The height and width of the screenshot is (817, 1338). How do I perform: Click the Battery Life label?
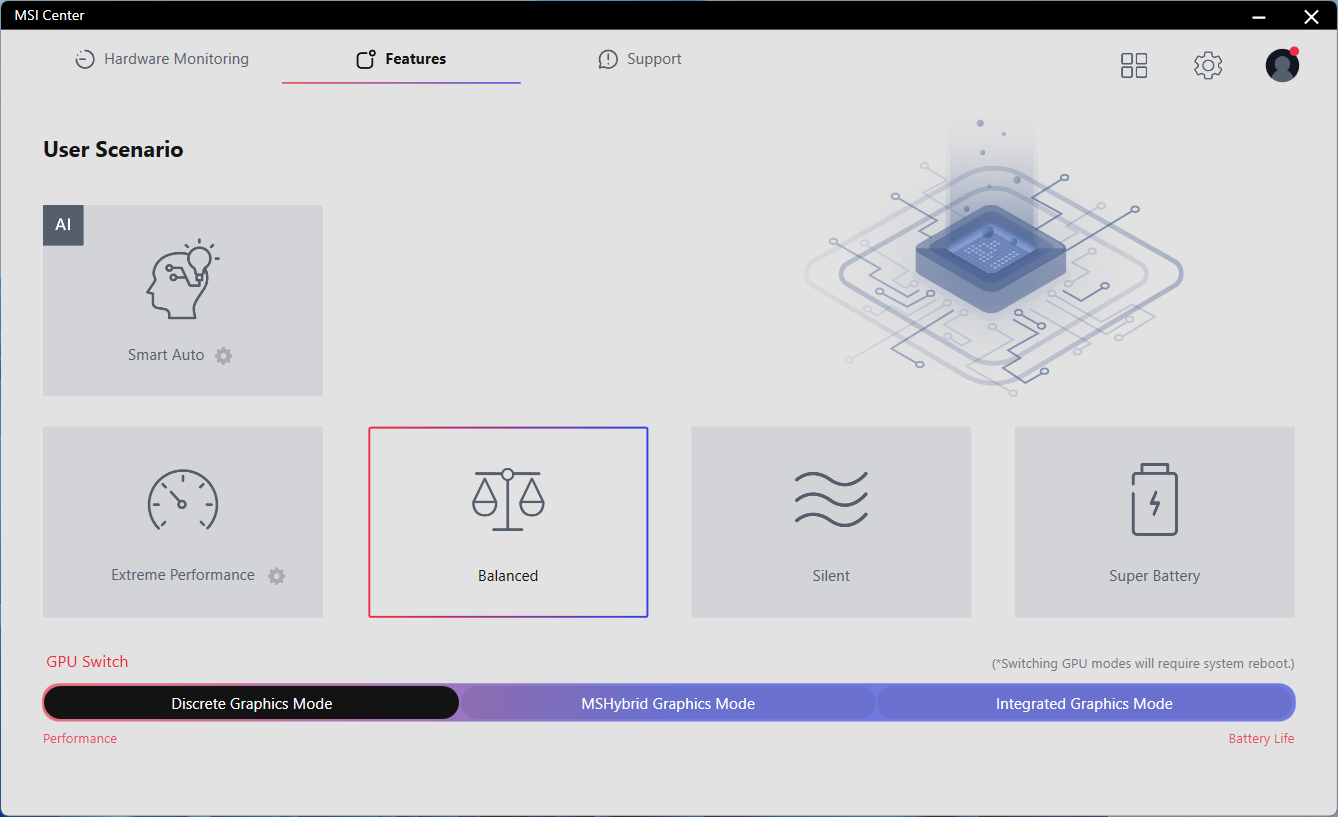pyautogui.click(x=1261, y=739)
